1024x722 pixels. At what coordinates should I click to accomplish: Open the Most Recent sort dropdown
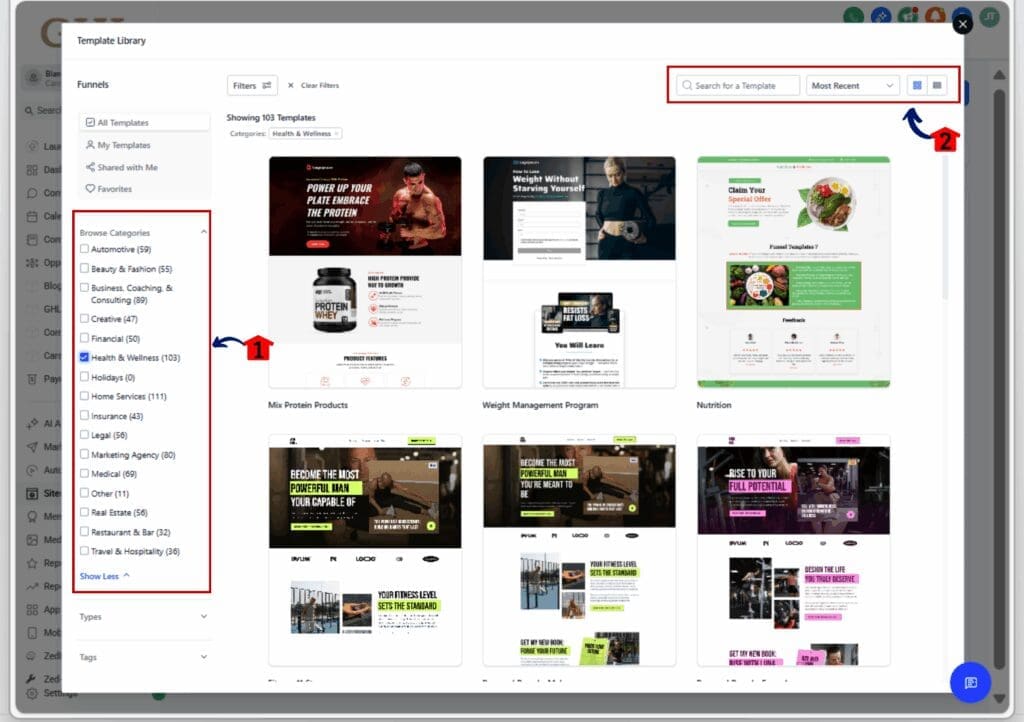coord(852,85)
